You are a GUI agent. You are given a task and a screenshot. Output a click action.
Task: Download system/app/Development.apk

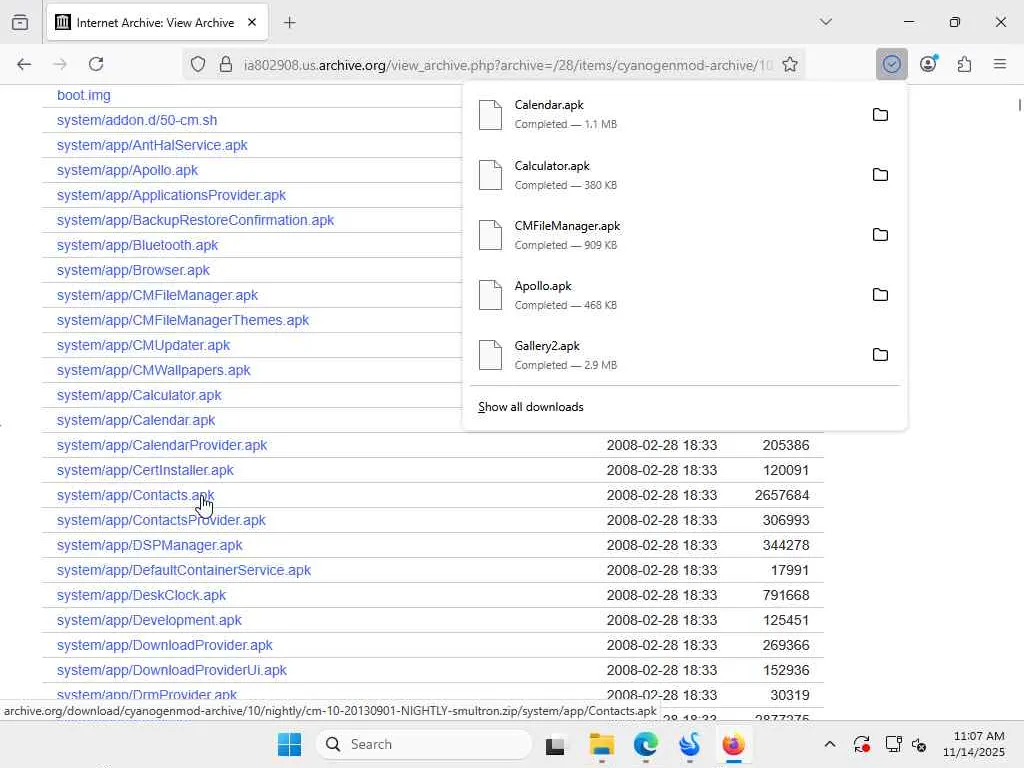(149, 620)
